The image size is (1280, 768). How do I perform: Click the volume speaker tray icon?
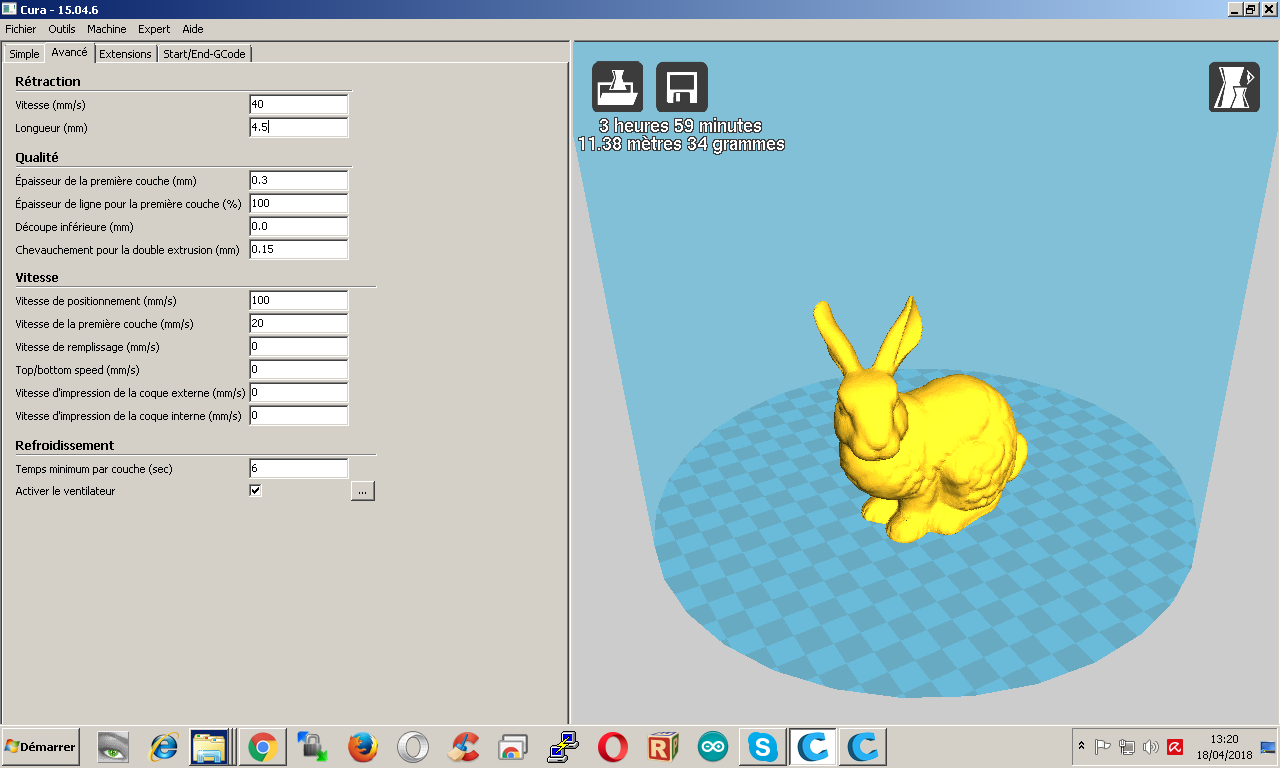pos(1151,747)
